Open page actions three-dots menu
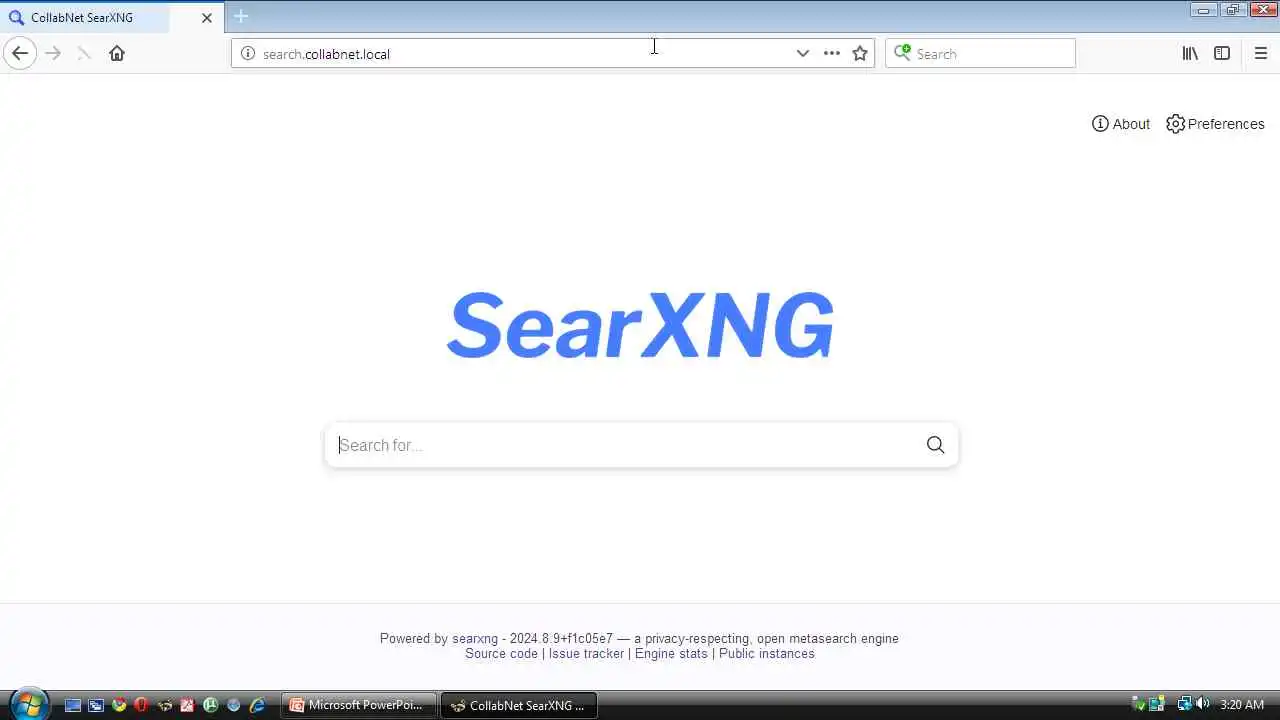Viewport: 1280px width, 720px height. tap(831, 53)
